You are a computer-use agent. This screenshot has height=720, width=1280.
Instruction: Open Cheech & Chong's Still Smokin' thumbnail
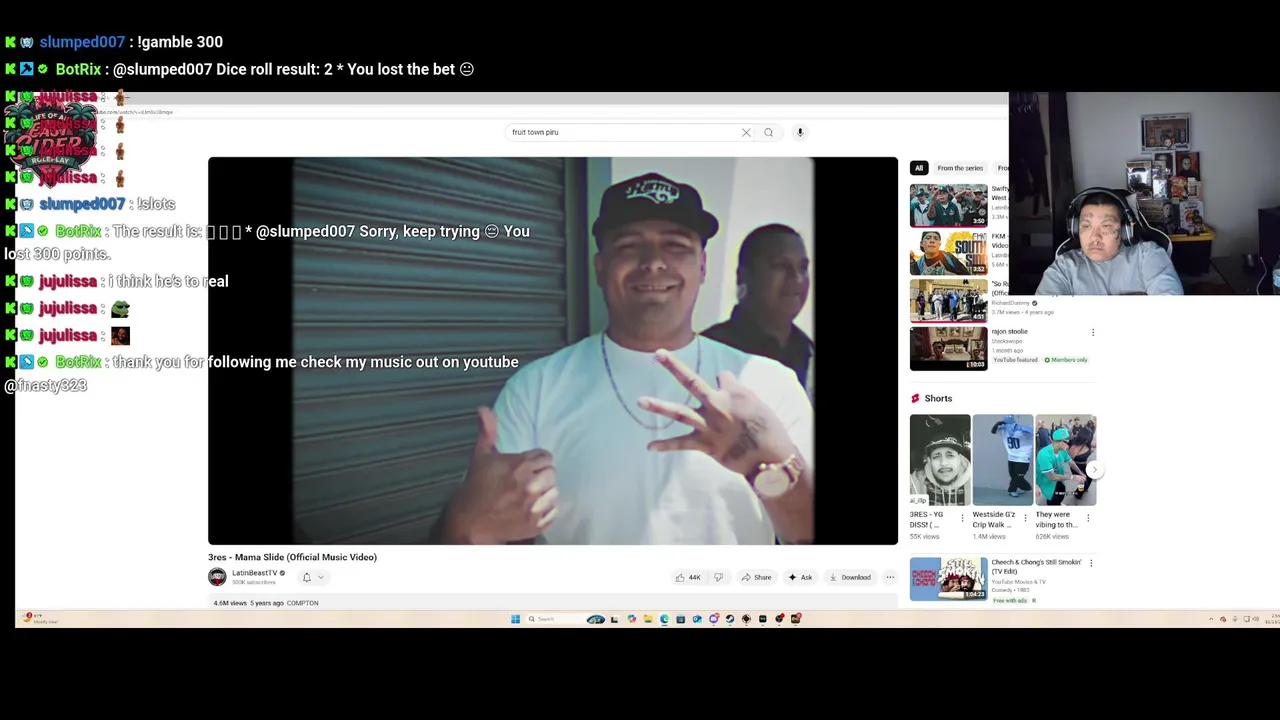[x=948, y=579]
